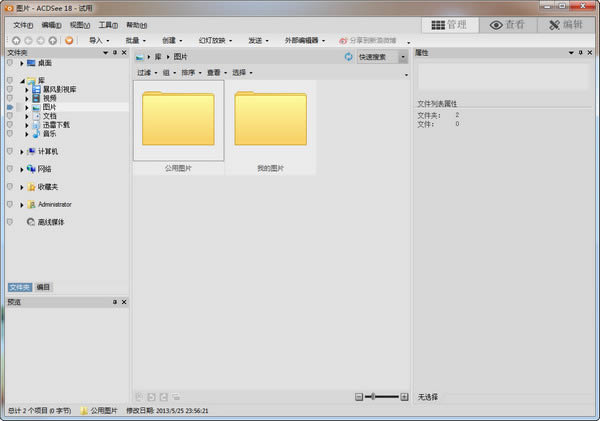Click inside the 快速搜索 search field
Image resolution: width=600 pixels, height=421 pixels.
click(x=378, y=57)
